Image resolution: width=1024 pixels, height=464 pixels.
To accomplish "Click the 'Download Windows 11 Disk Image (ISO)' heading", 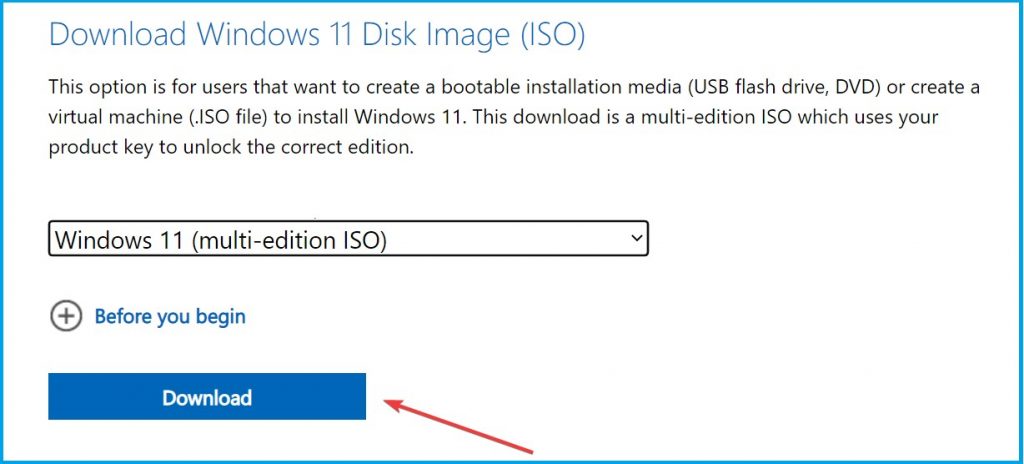I will [317, 34].
